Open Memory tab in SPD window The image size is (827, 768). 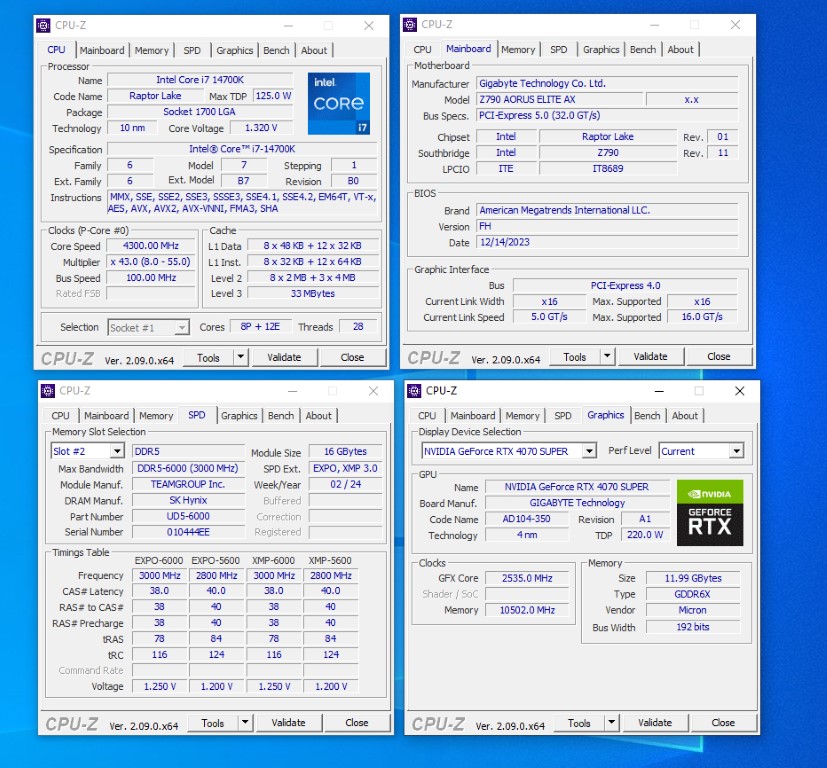(x=156, y=416)
